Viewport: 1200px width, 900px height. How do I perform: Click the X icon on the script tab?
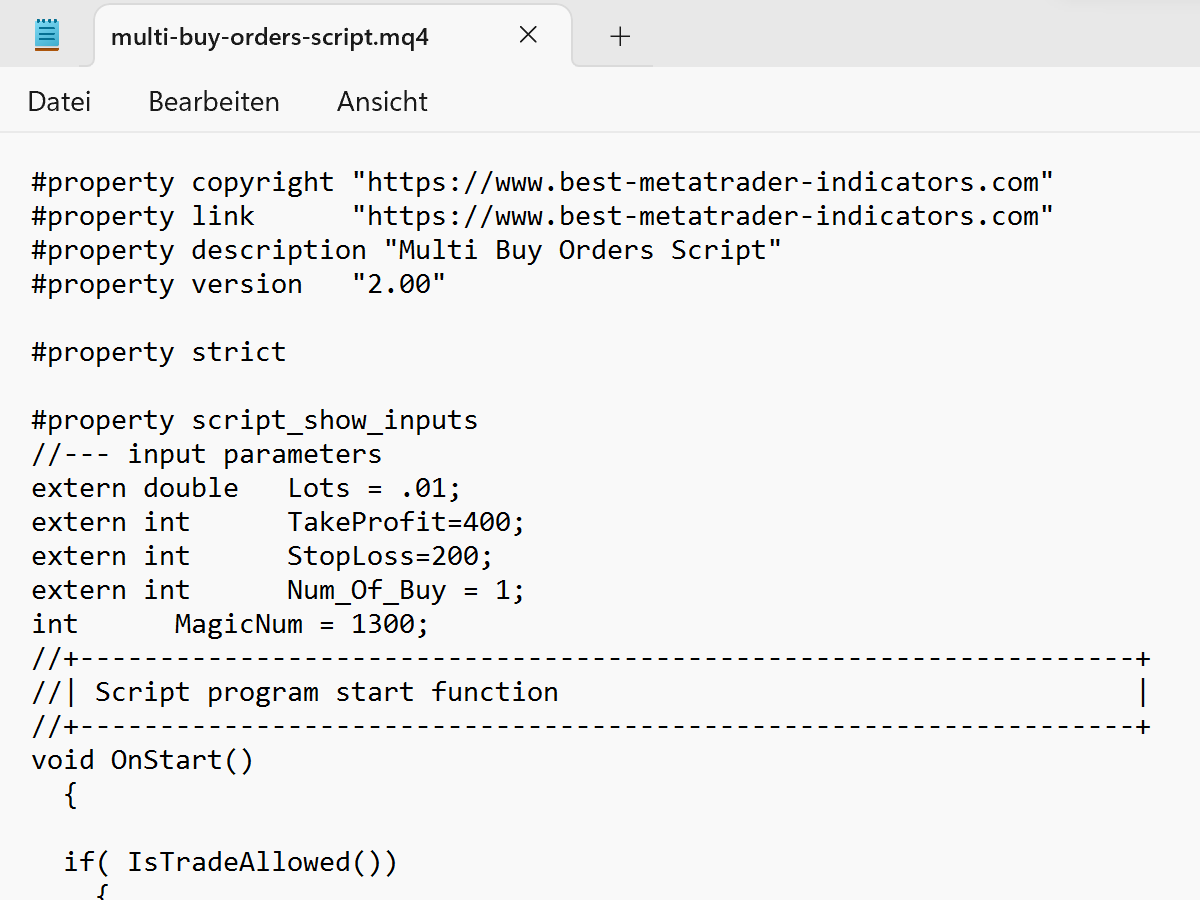[528, 34]
